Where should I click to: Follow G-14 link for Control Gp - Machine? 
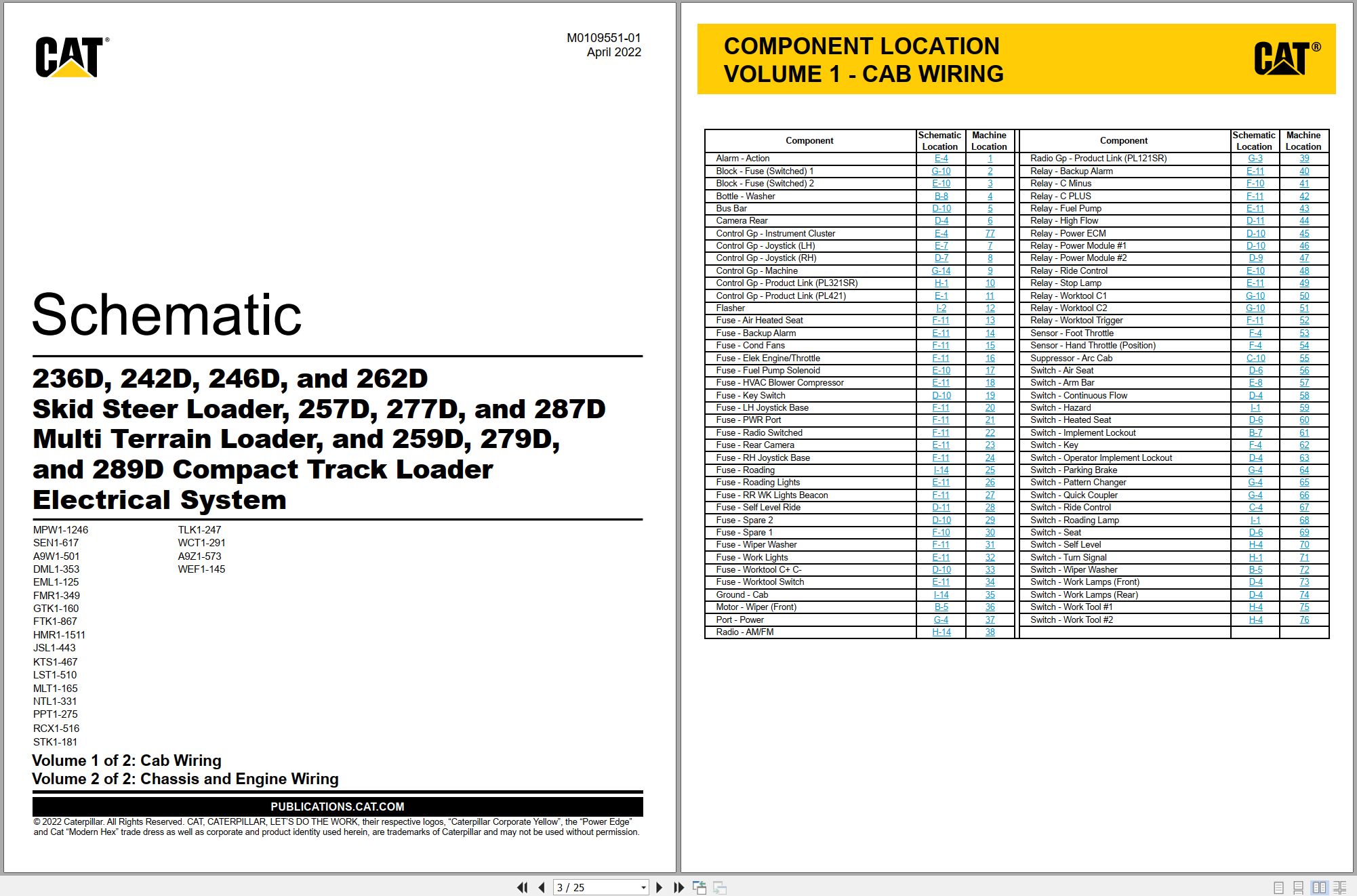point(941,270)
